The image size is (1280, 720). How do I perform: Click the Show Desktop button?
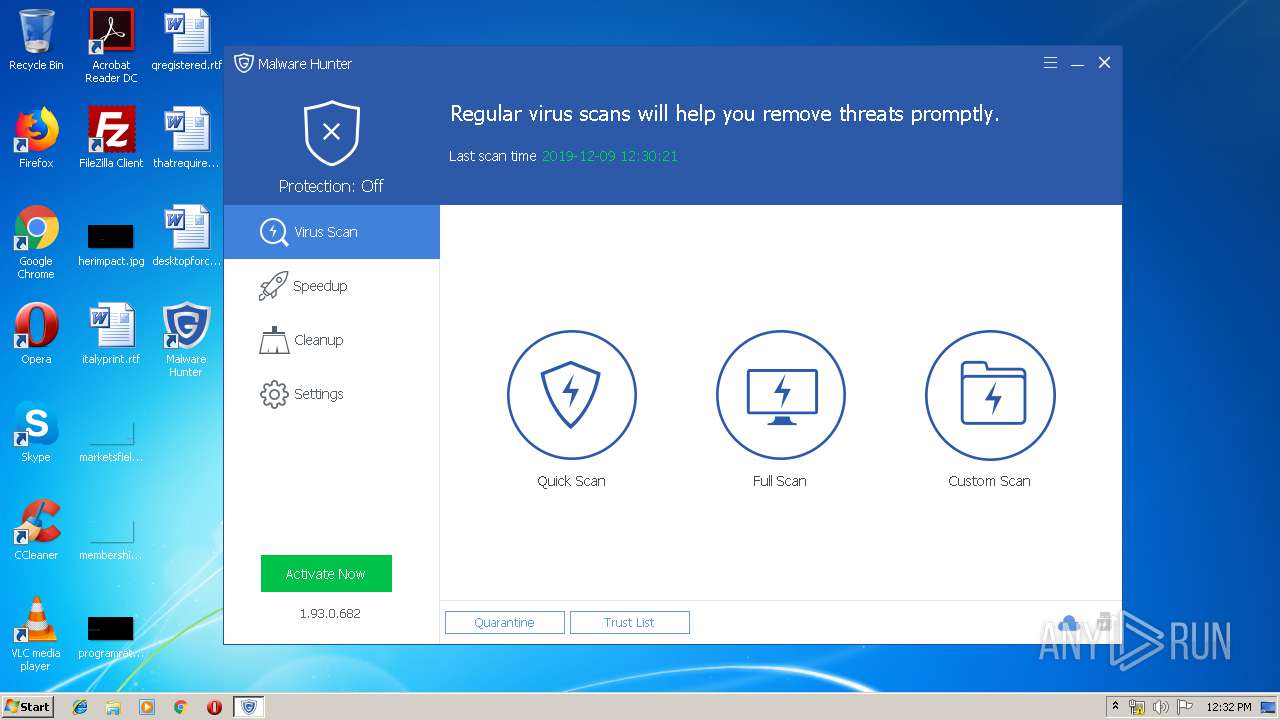click(x=1270, y=707)
